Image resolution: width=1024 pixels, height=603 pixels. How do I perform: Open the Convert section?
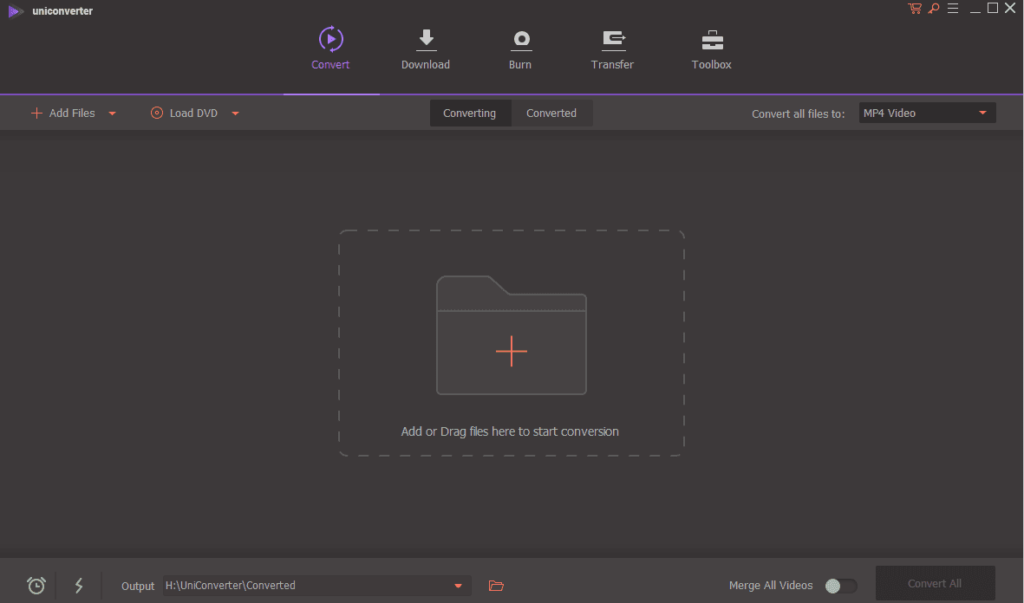(x=330, y=48)
